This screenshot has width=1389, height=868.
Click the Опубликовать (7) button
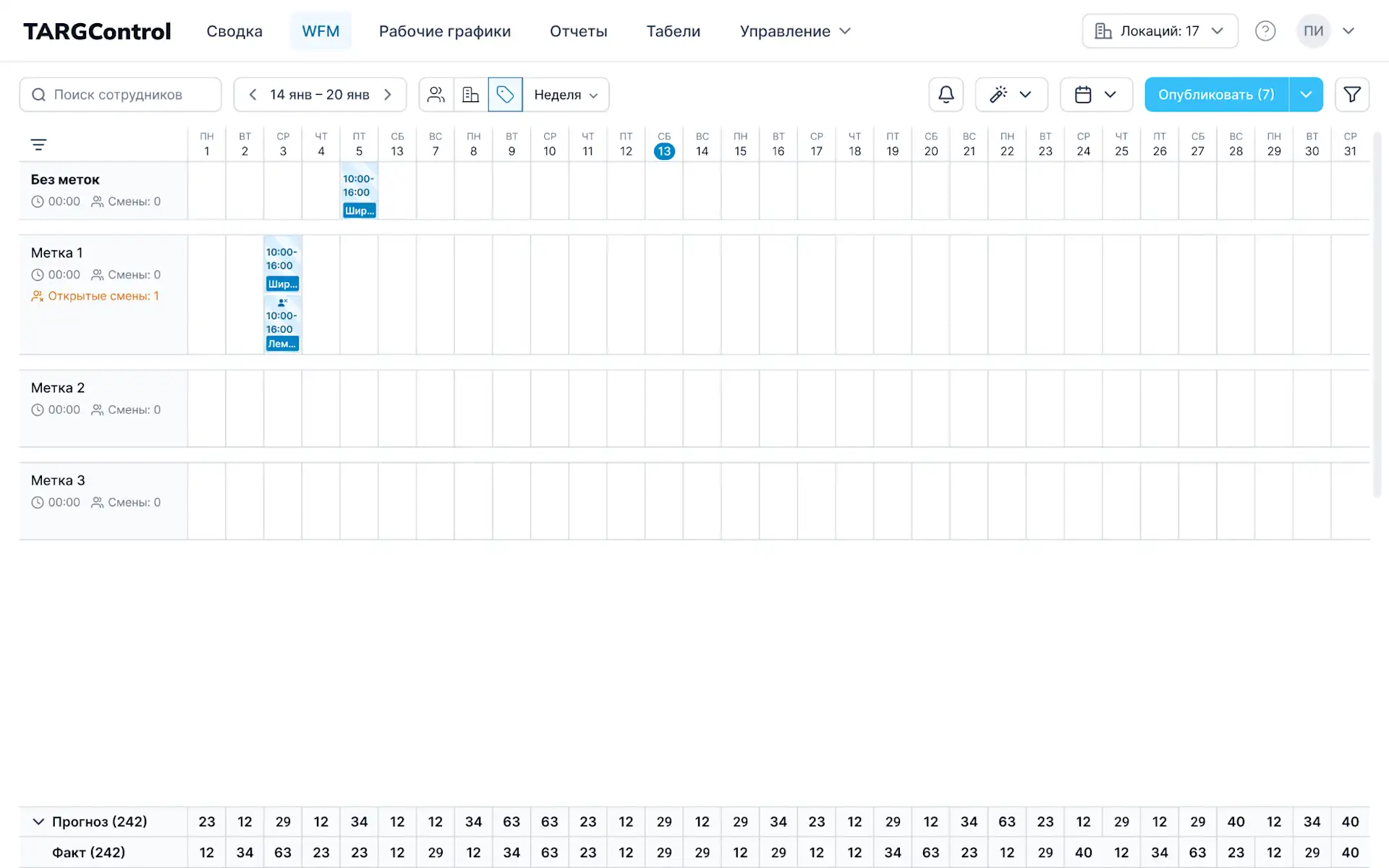1216,95
